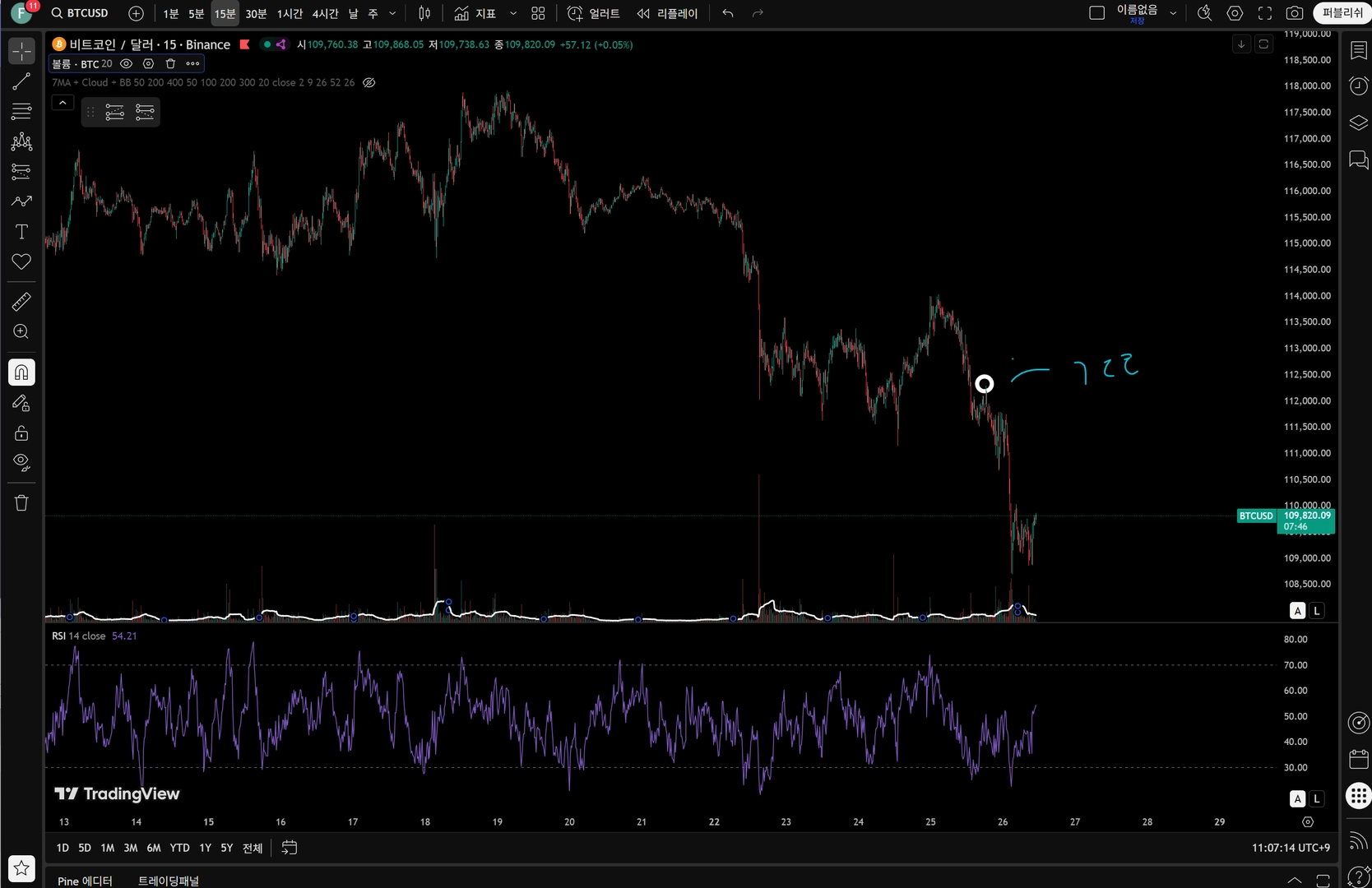This screenshot has width=1372, height=888.
Task: Set range to 3M
Action: (131, 848)
